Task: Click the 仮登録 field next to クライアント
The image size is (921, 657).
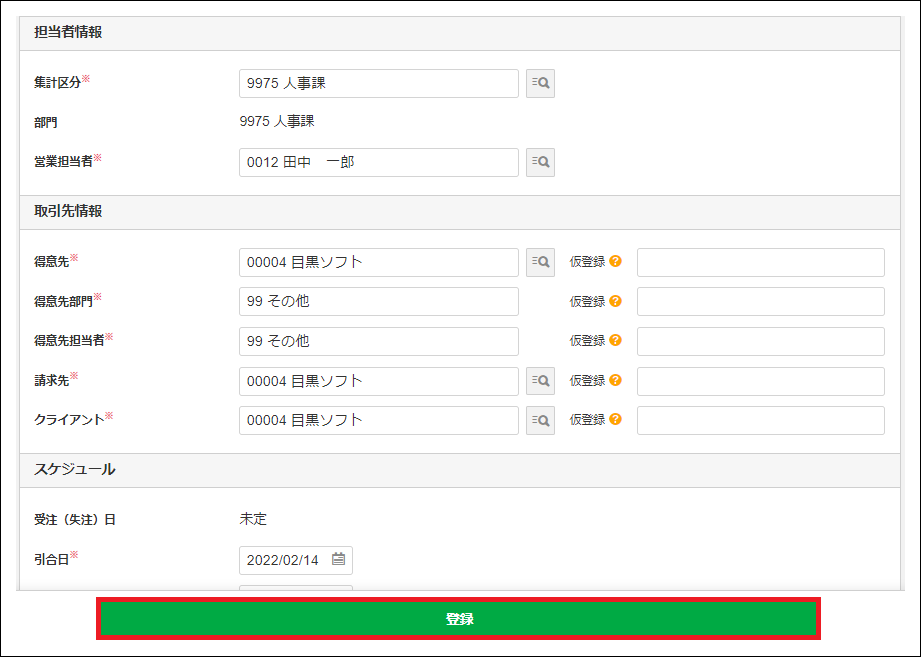Action: point(760,420)
